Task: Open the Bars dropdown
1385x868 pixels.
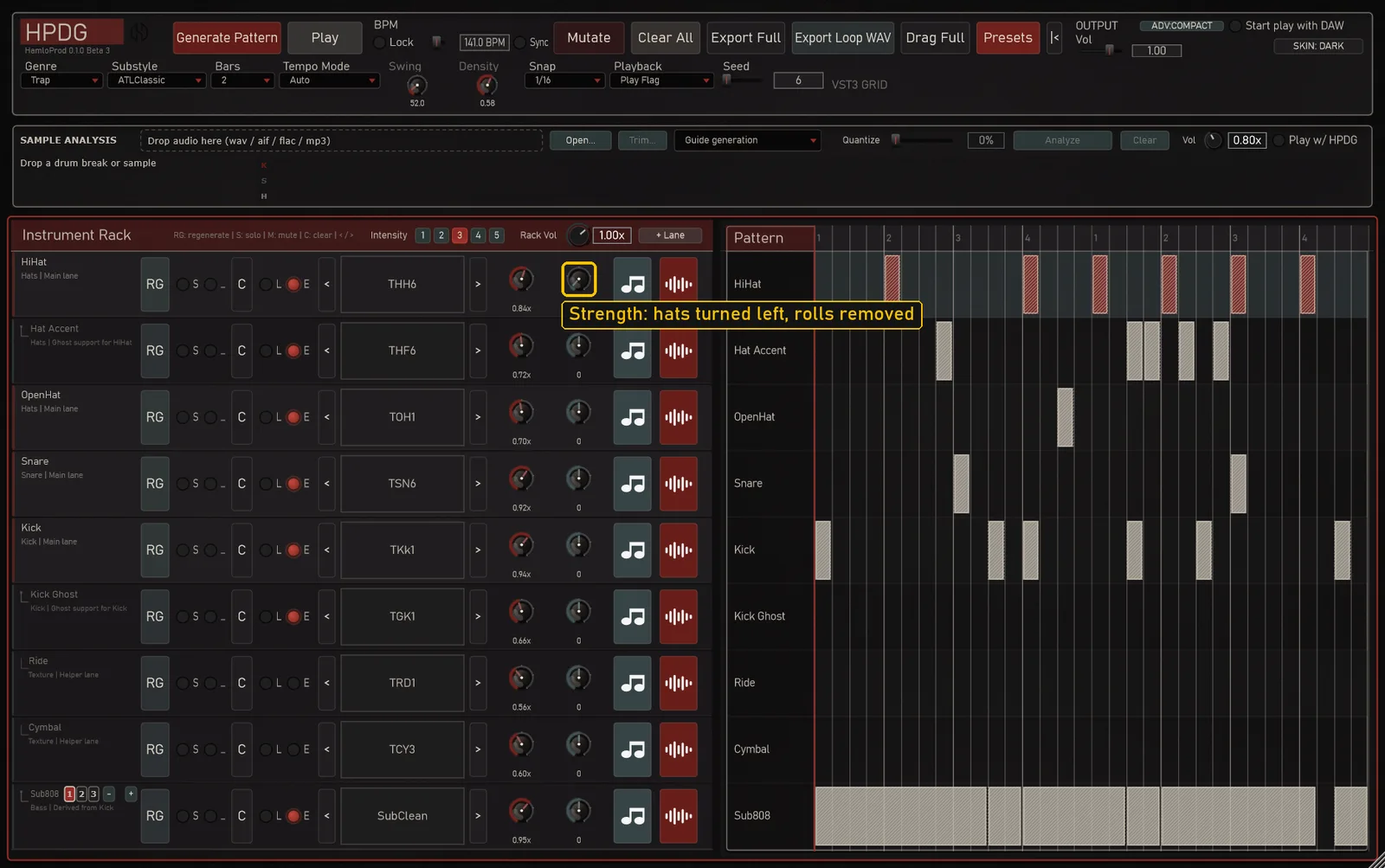Action: pos(242,80)
